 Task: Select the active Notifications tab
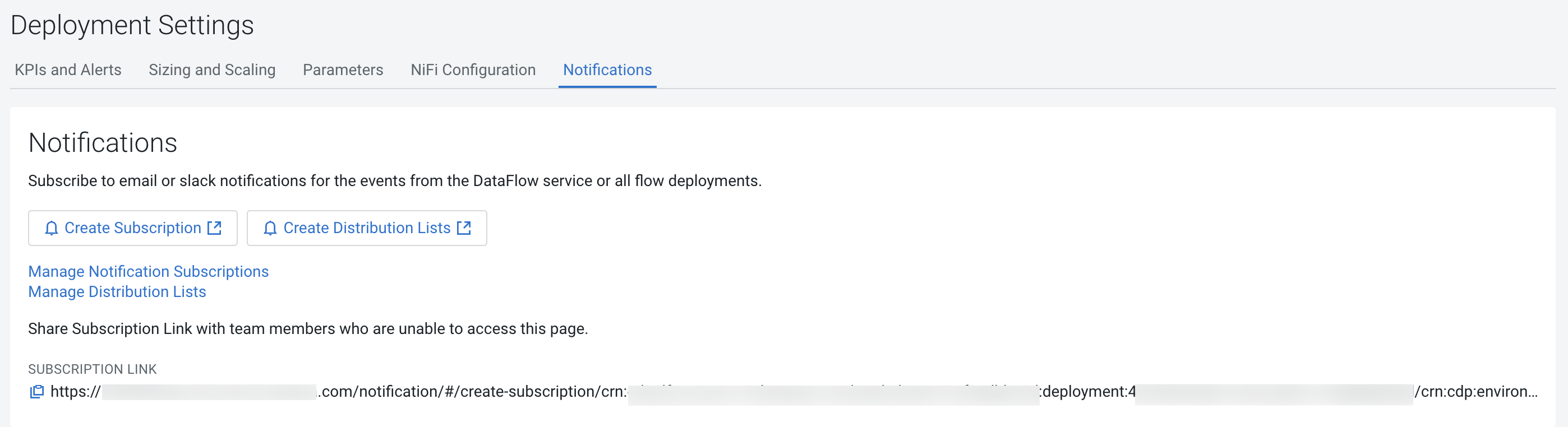(x=607, y=70)
